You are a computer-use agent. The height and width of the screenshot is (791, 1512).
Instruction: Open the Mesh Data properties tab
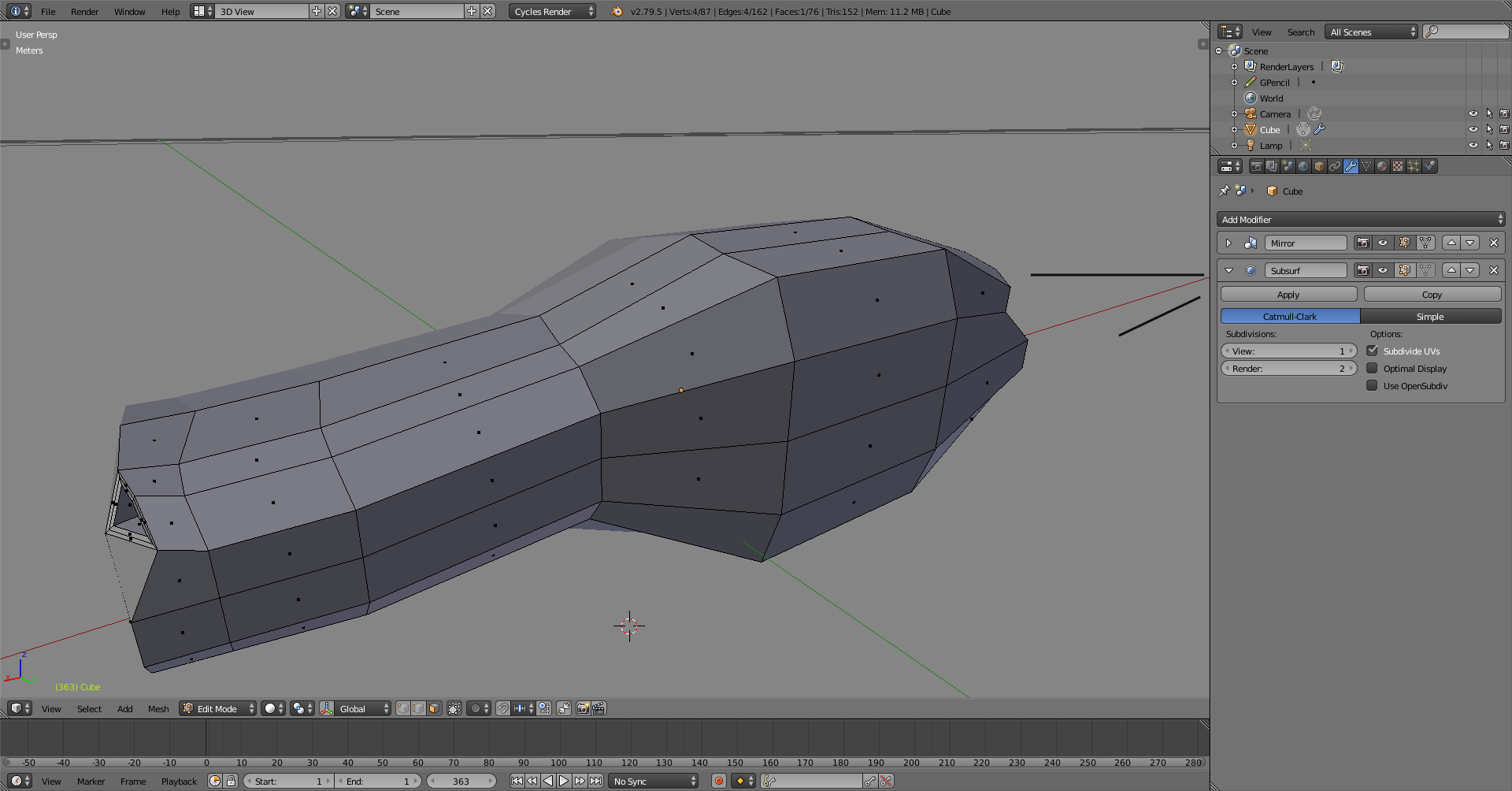pos(1366,166)
